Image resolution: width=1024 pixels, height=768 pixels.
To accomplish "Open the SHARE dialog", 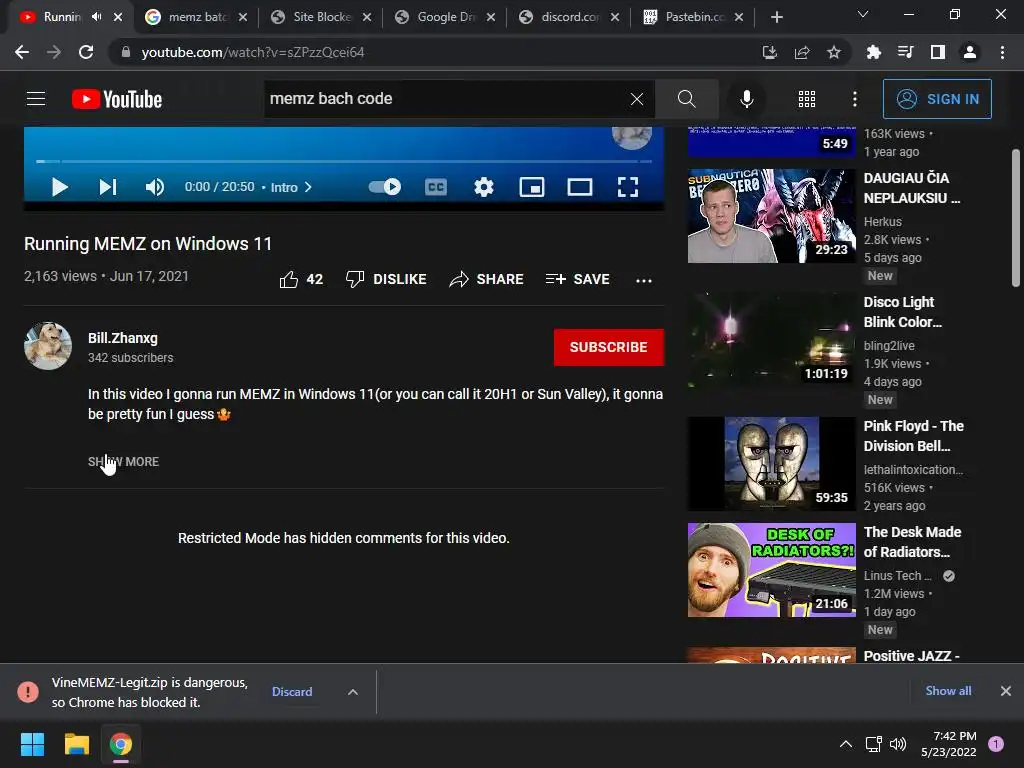I will point(487,280).
